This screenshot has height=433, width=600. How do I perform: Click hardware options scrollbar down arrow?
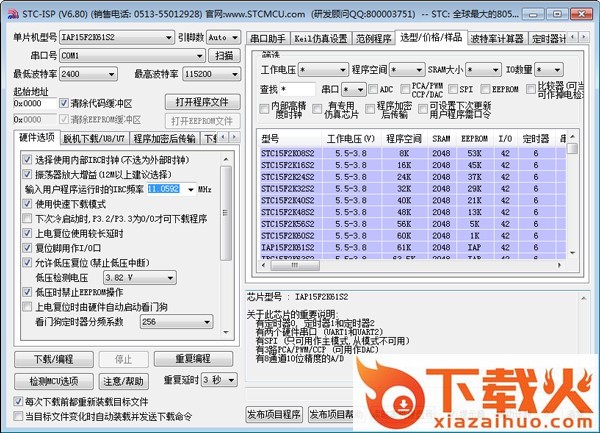point(226,332)
